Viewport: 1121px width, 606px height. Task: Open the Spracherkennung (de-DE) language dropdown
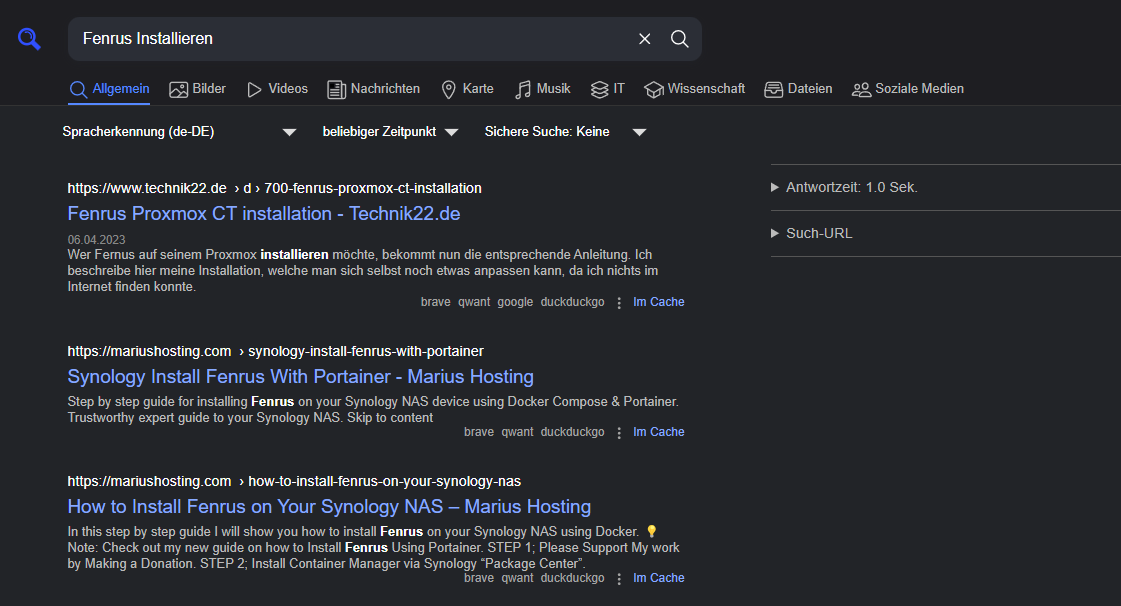coord(179,131)
